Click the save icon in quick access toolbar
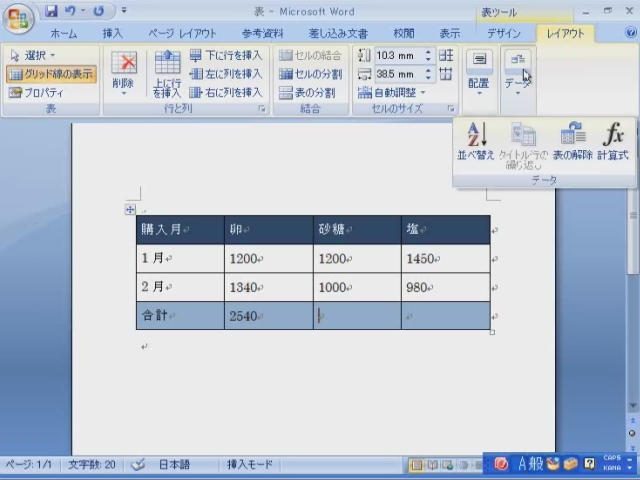This screenshot has width=640, height=480. pyautogui.click(x=50, y=12)
